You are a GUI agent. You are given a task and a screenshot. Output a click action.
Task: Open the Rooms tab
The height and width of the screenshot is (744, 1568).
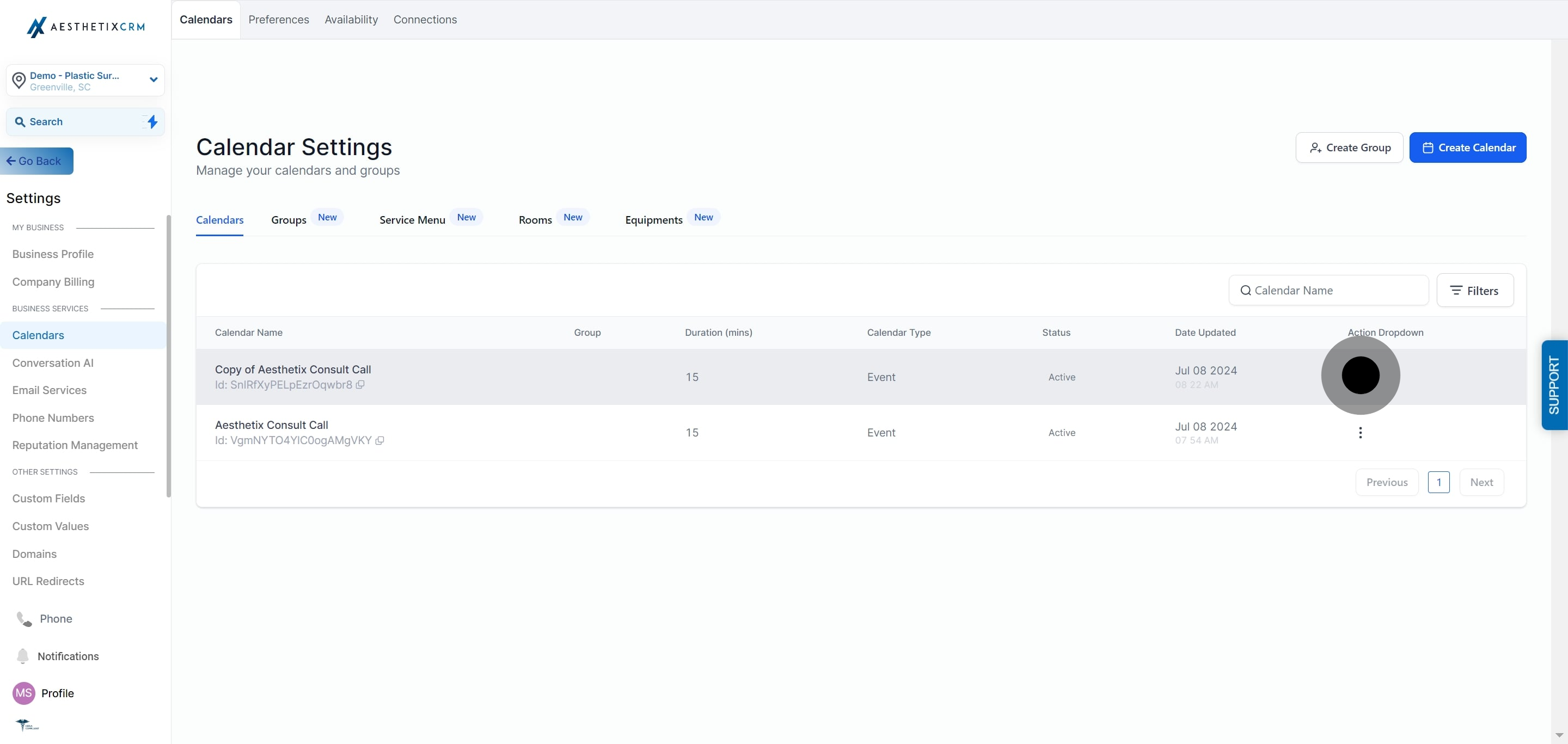click(x=535, y=220)
